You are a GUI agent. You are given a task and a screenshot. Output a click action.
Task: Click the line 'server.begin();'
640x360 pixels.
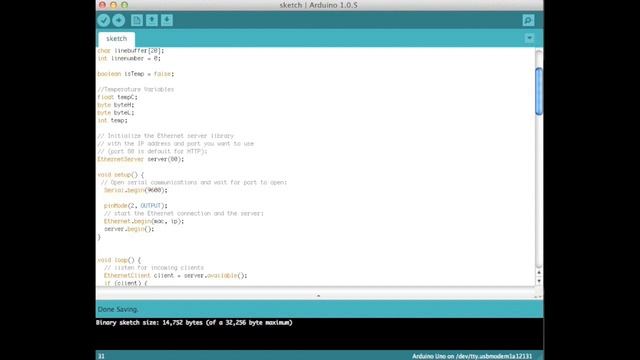coord(129,229)
